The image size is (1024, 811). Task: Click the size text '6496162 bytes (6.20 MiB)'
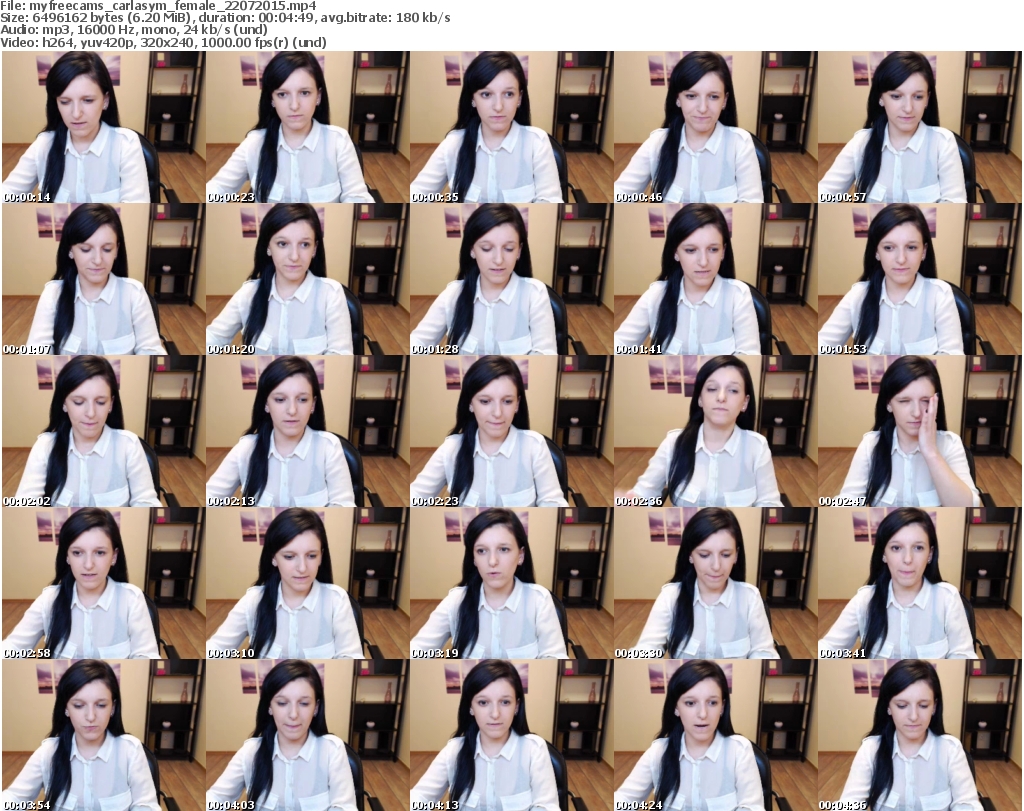click(112, 18)
